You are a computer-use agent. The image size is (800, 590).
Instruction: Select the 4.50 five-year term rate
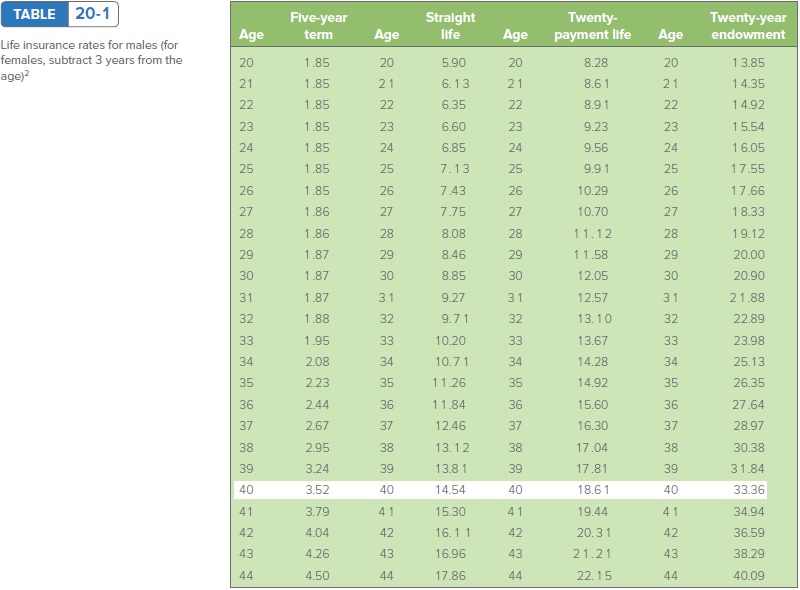pyautogui.click(x=317, y=575)
